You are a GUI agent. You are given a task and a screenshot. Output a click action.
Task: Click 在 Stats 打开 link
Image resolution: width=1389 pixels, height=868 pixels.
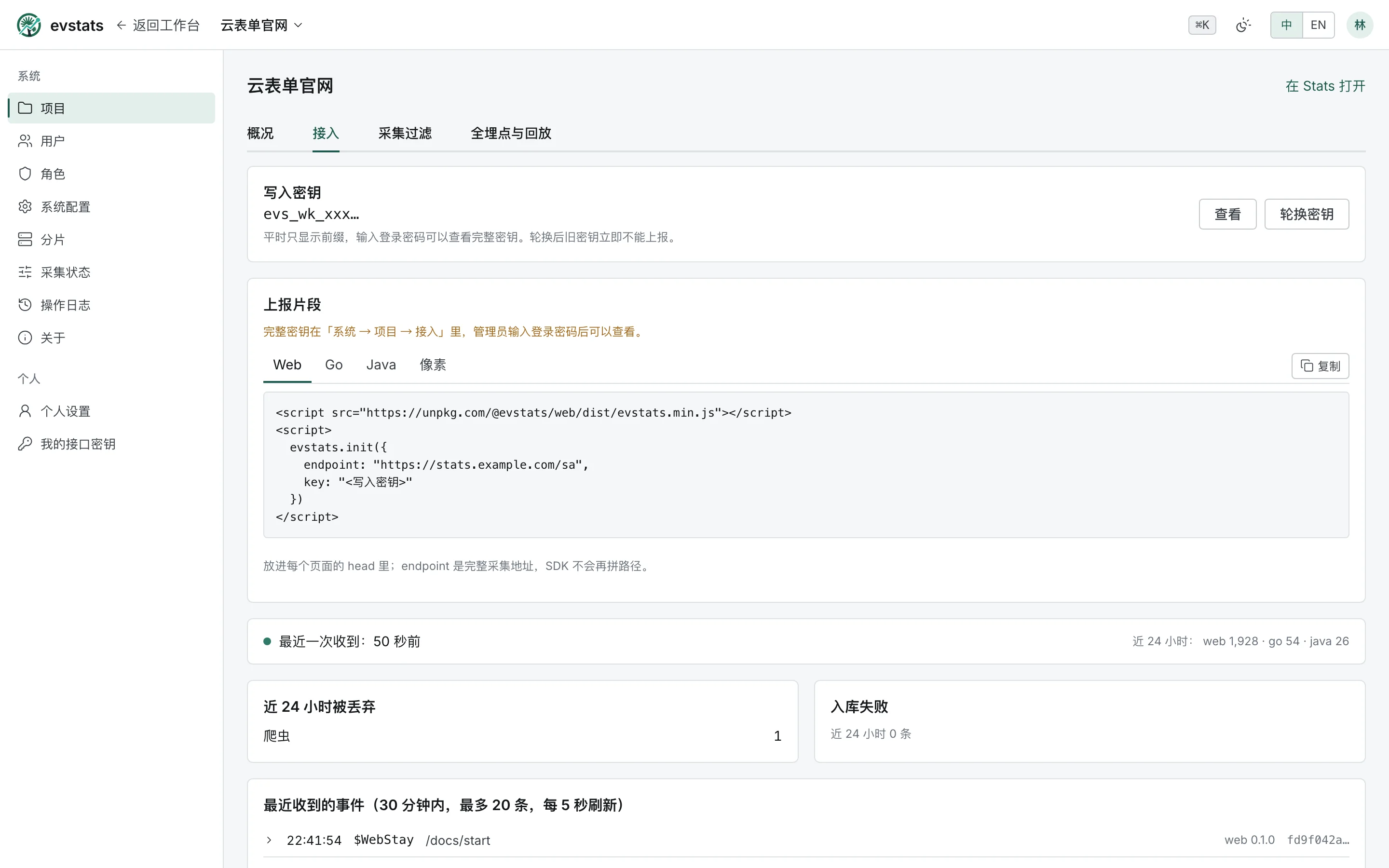coord(1325,86)
